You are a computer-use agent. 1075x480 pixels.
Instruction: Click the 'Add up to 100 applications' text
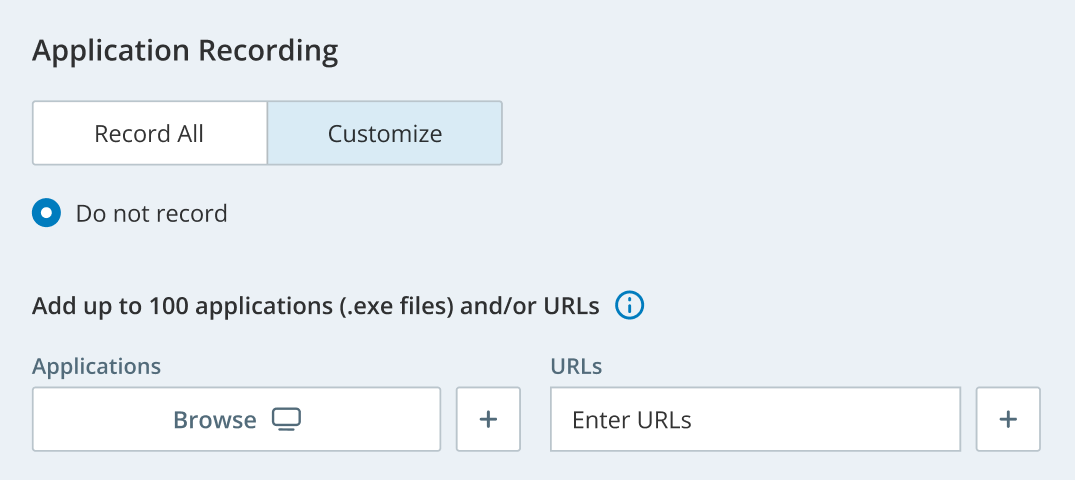point(315,306)
